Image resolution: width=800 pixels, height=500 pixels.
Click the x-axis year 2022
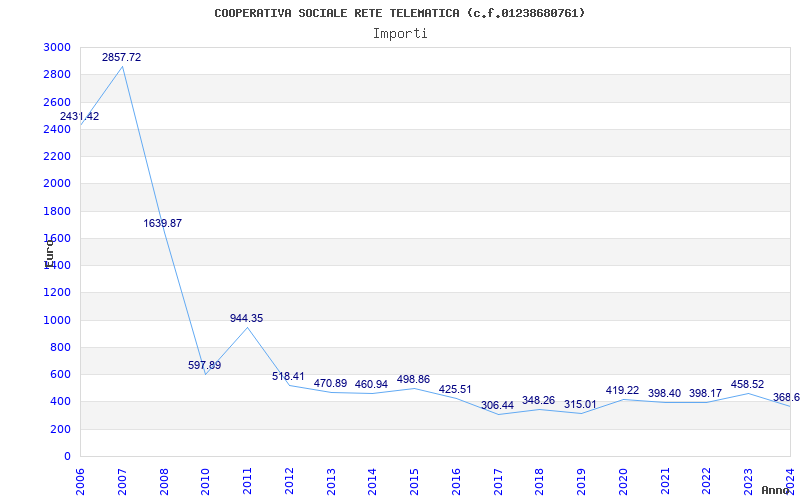707,482
